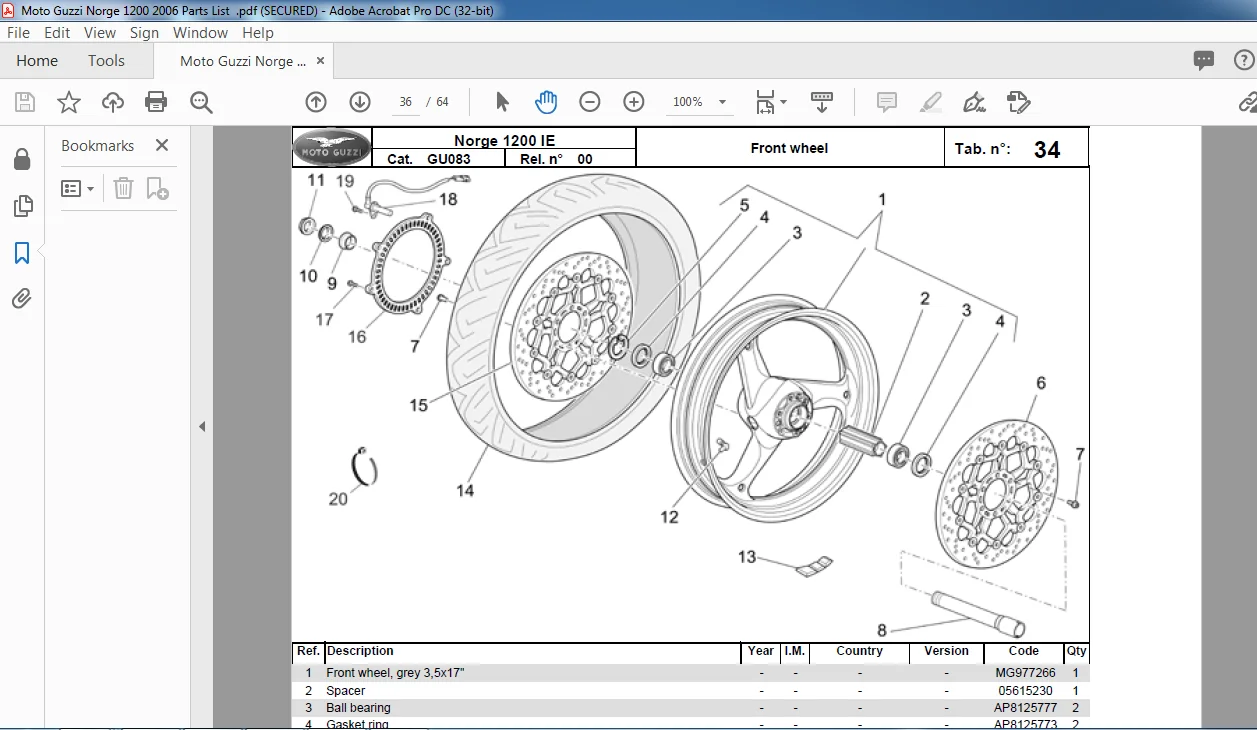This screenshot has width=1257, height=730.
Task: Click the Moto Guzzi logo in page header
Action: tap(332, 148)
